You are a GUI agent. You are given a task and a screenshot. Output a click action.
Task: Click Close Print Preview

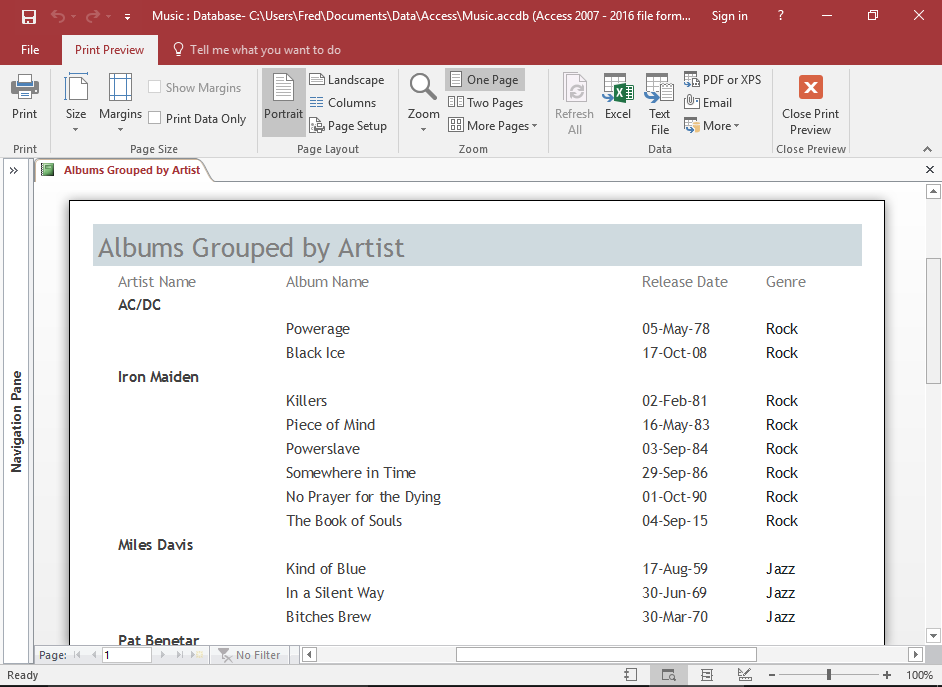pos(810,102)
